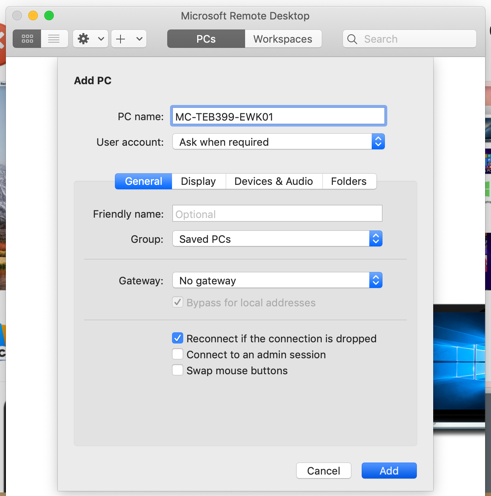Focus the Search field
This screenshot has height=496, width=491.
click(409, 39)
